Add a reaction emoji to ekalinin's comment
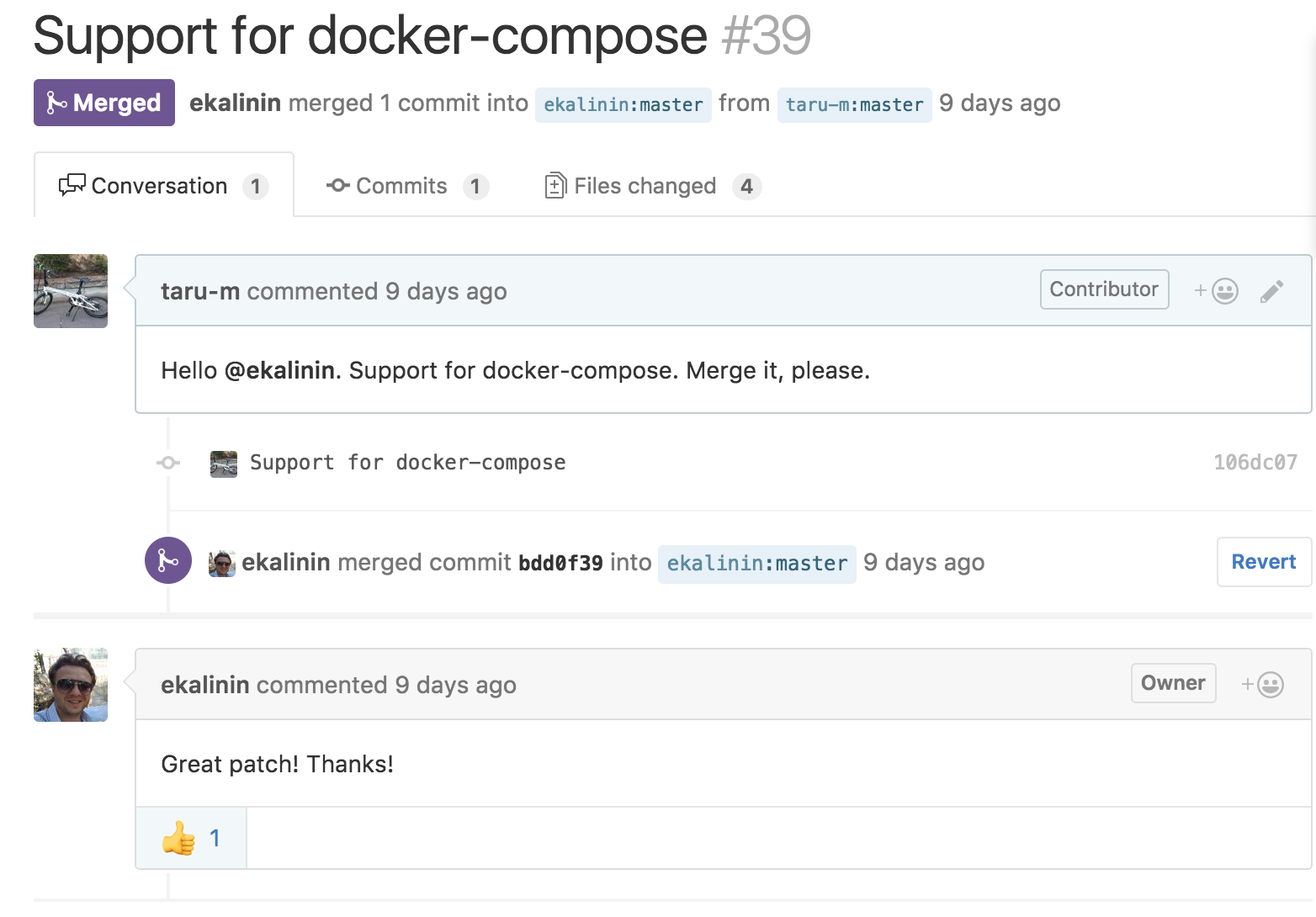The image size is (1316, 917). pos(1262,685)
